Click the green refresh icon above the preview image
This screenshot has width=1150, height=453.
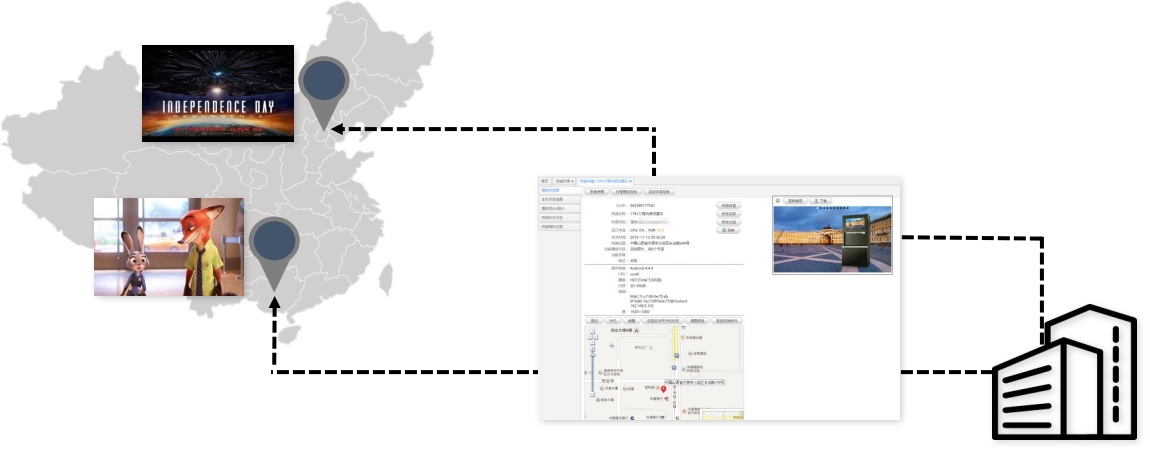coord(777,200)
